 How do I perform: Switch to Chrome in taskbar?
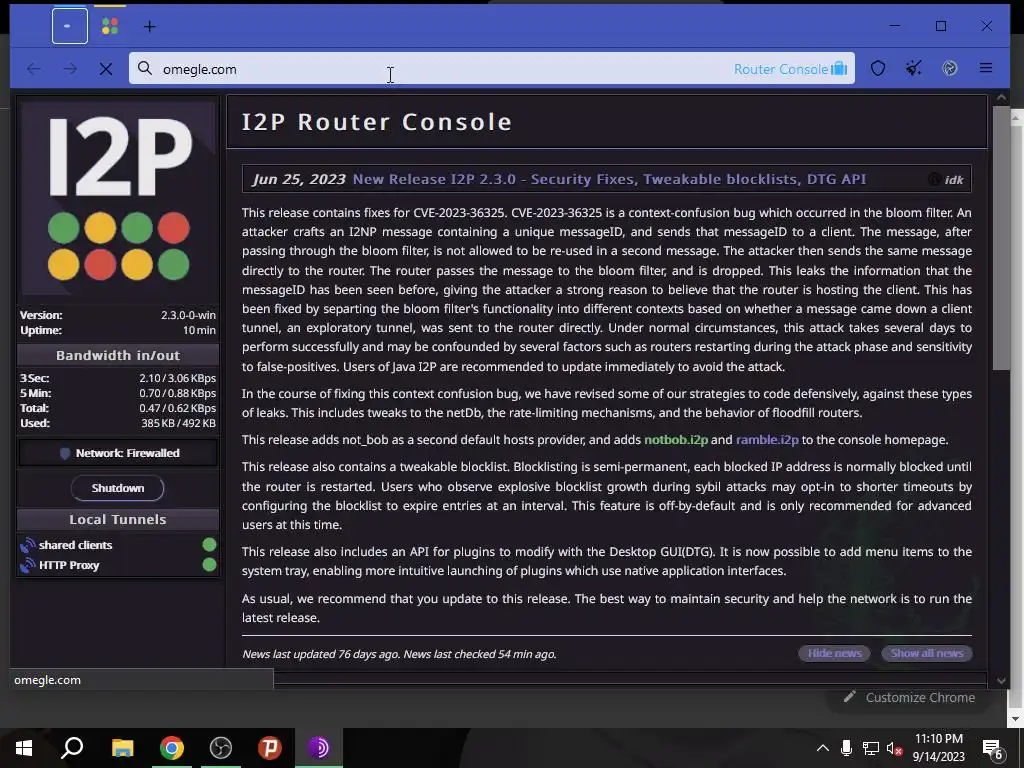point(172,748)
